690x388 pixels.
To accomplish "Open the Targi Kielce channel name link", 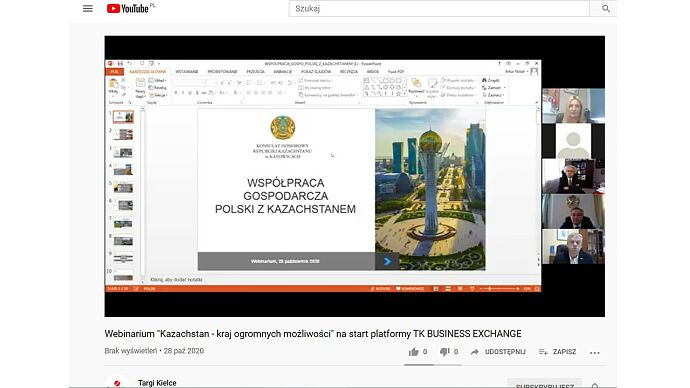I will [157, 383].
